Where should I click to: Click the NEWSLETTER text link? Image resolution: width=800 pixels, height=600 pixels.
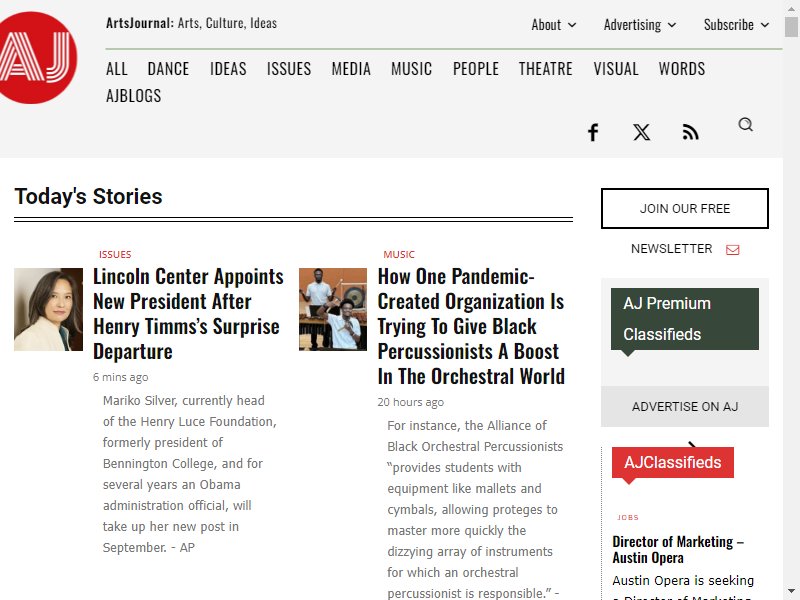point(671,249)
